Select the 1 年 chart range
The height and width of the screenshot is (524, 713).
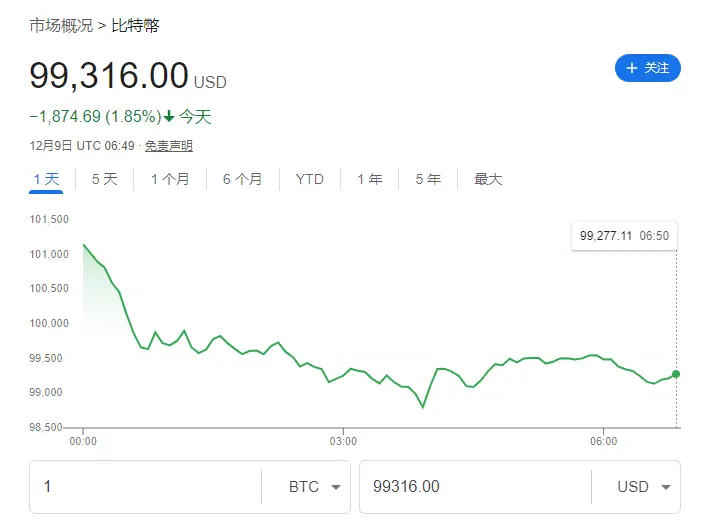(369, 179)
